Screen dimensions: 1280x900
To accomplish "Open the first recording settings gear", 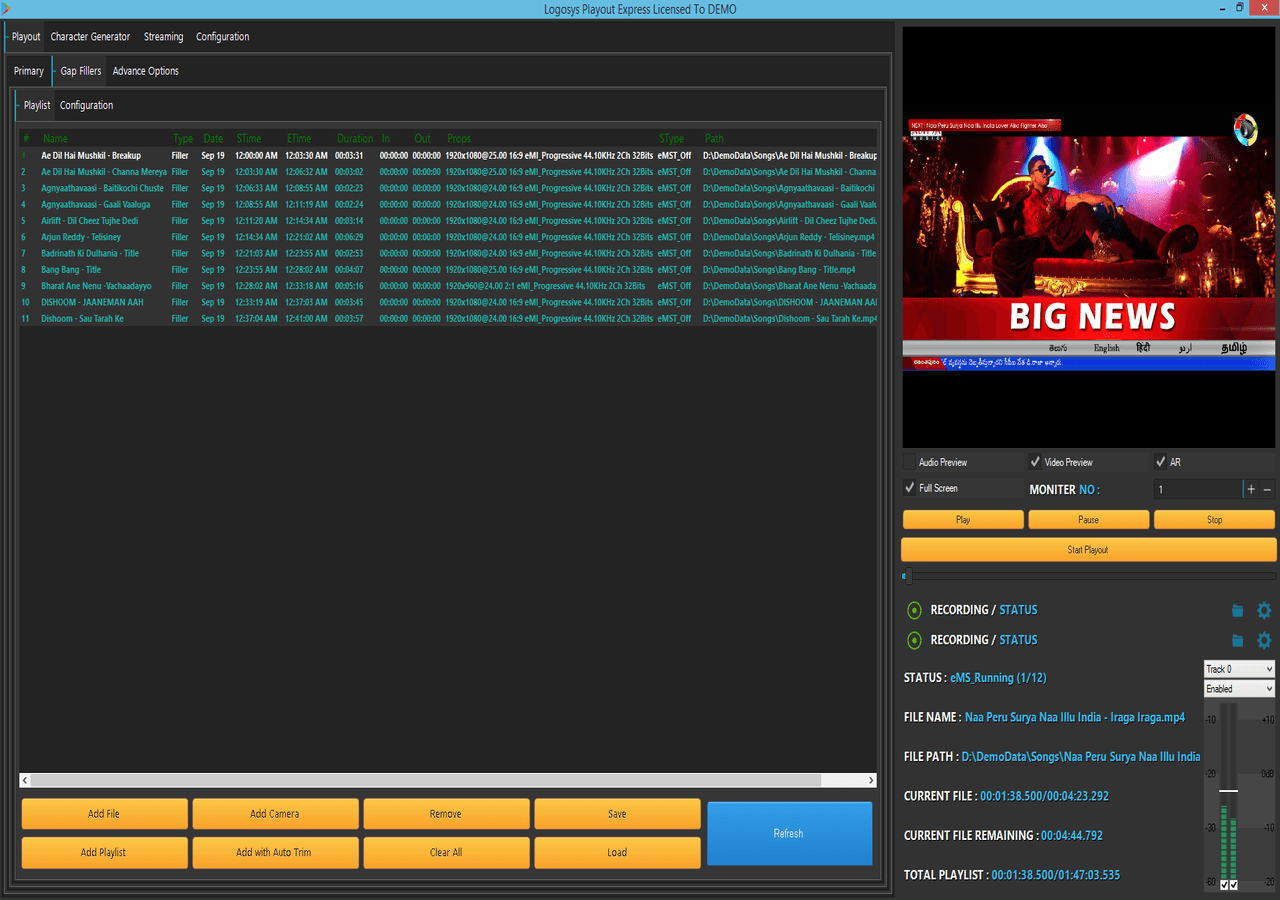I will coord(1264,610).
